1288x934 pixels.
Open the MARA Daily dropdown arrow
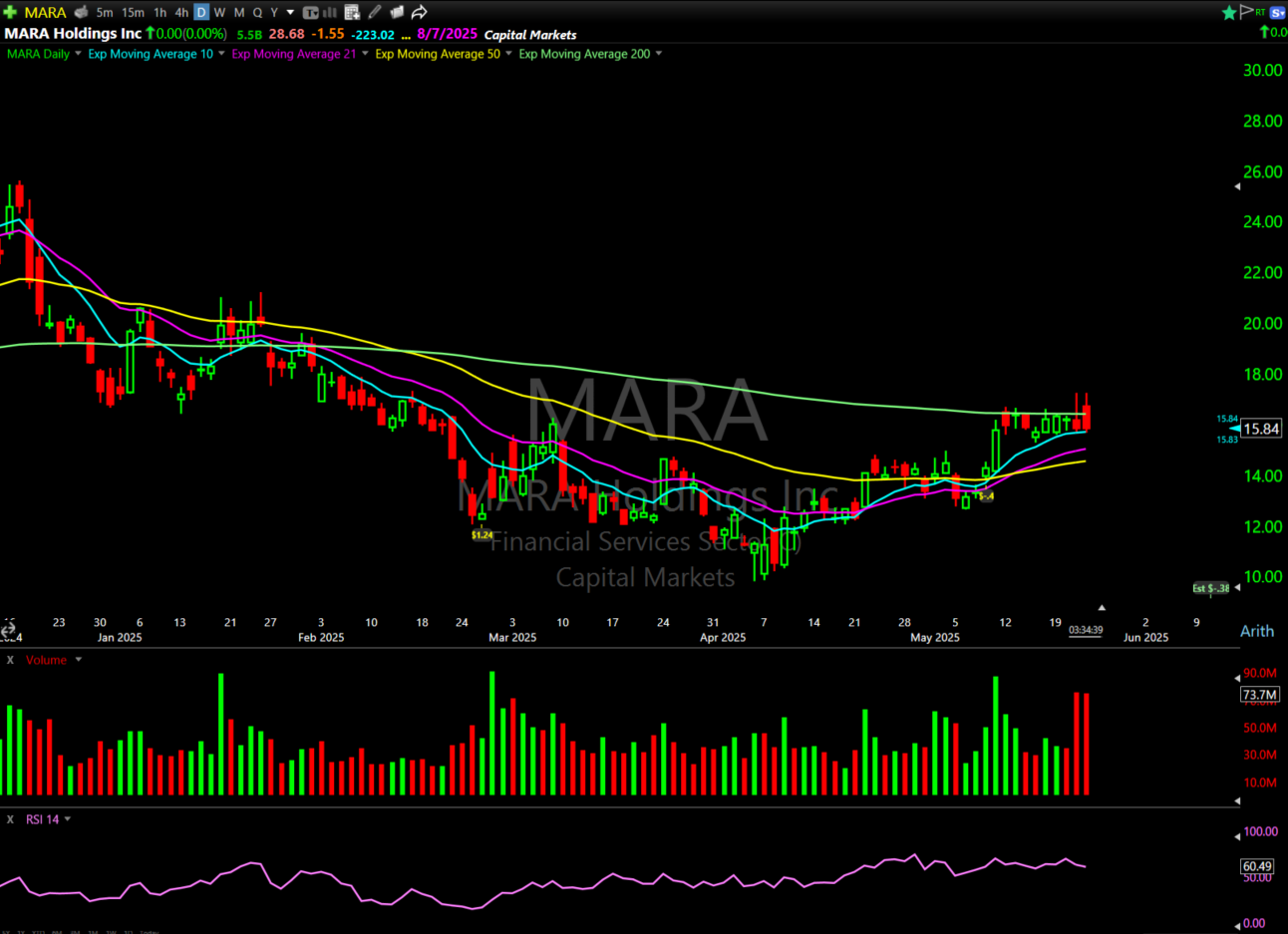click(78, 54)
